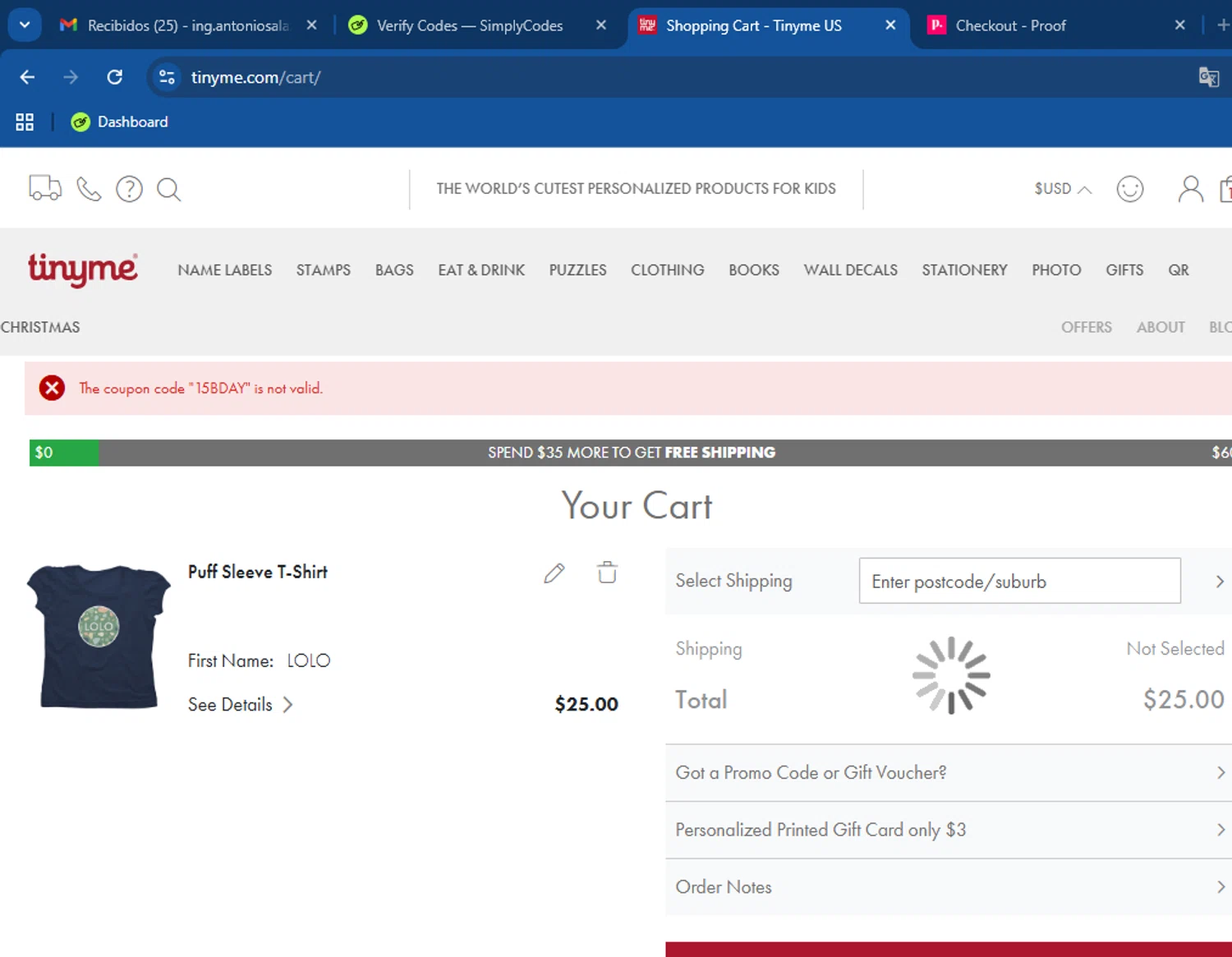Image resolution: width=1232 pixels, height=957 pixels.
Task: Open the Puff Sleeve T-Shirt title link
Action: tap(258, 572)
